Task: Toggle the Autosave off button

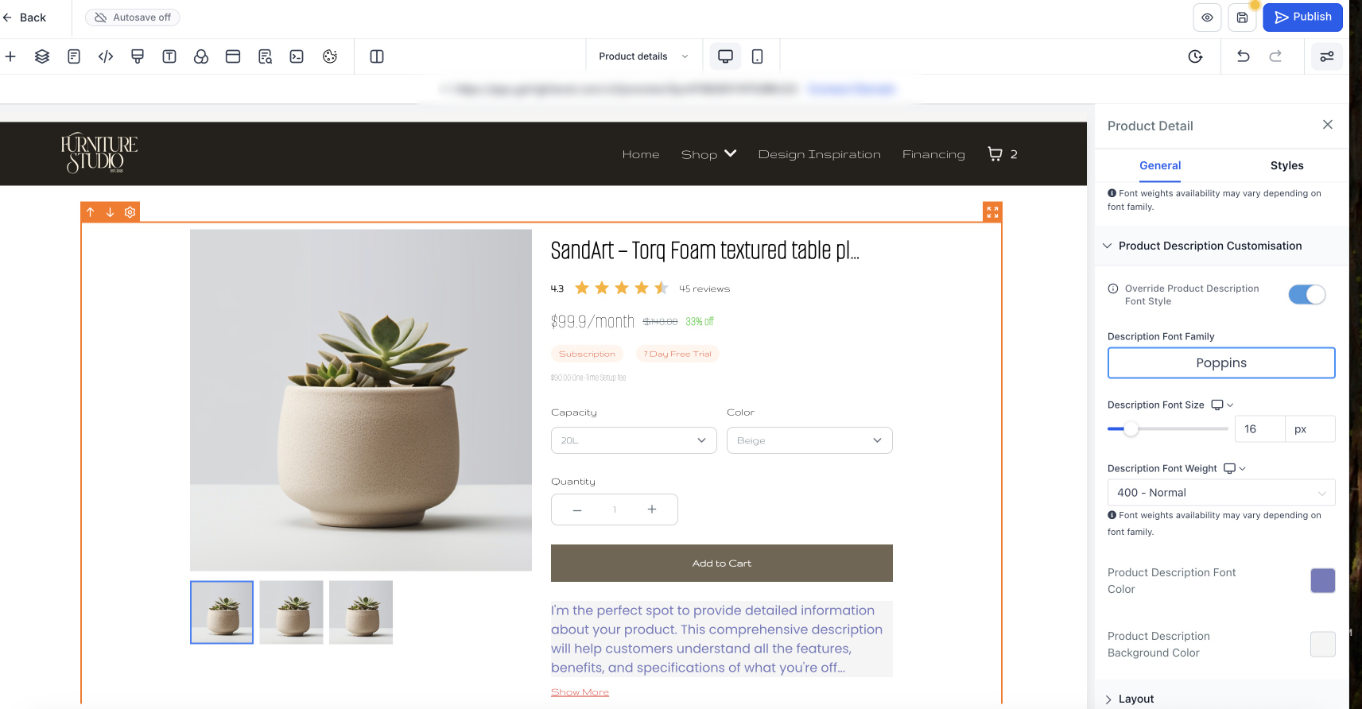Action: (133, 17)
